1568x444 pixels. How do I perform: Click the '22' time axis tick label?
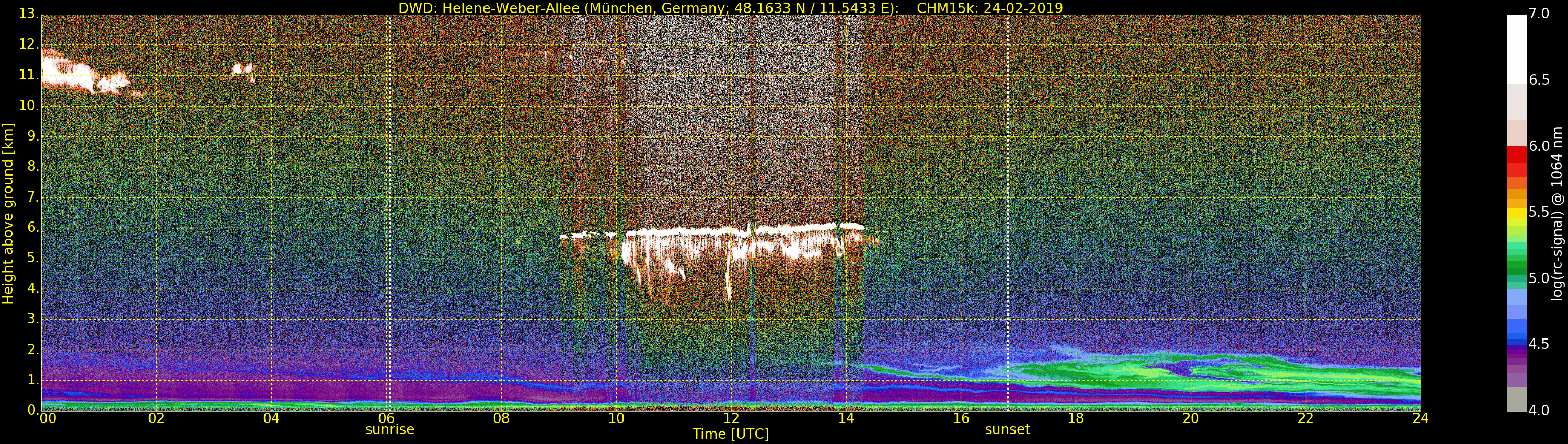1306,418
